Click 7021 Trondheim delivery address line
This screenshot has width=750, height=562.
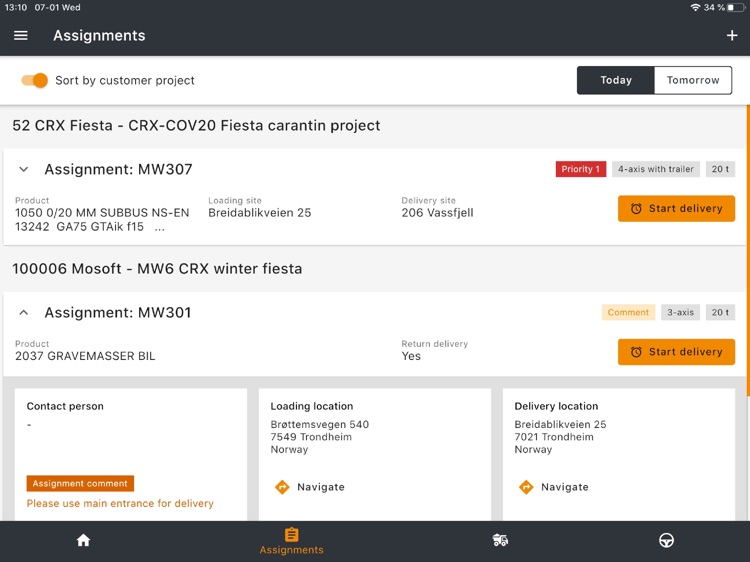point(554,437)
